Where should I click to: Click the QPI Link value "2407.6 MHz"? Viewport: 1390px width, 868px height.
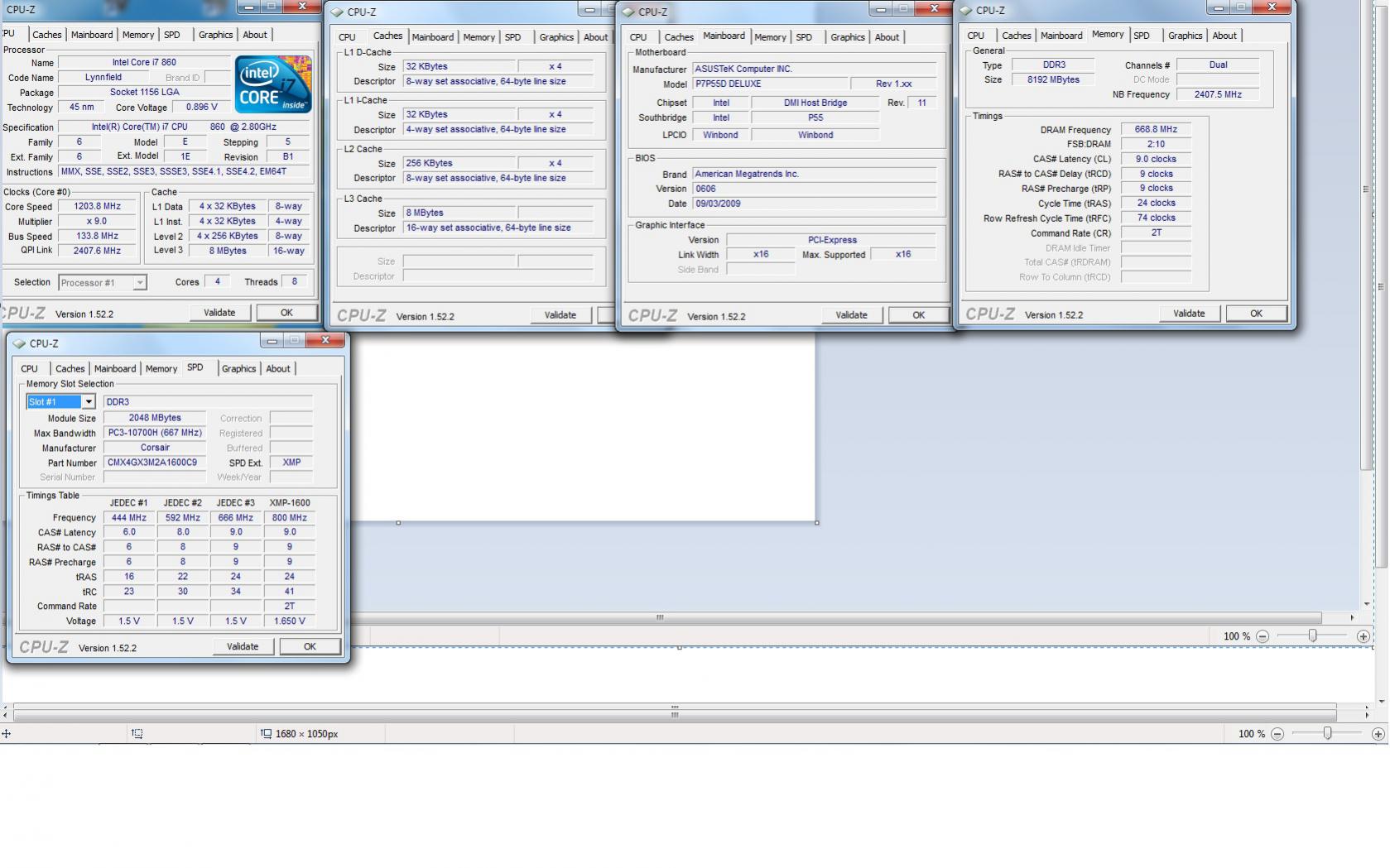pos(98,251)
